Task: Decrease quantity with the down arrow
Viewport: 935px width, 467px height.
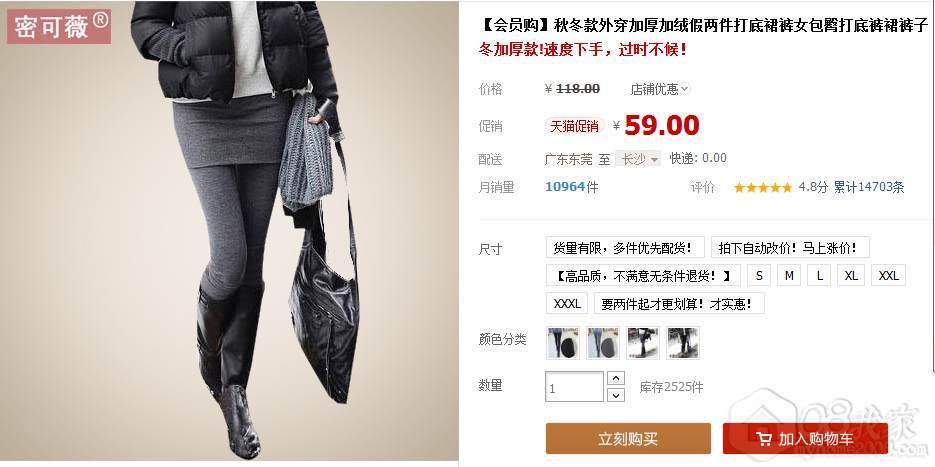Action: 615,395
